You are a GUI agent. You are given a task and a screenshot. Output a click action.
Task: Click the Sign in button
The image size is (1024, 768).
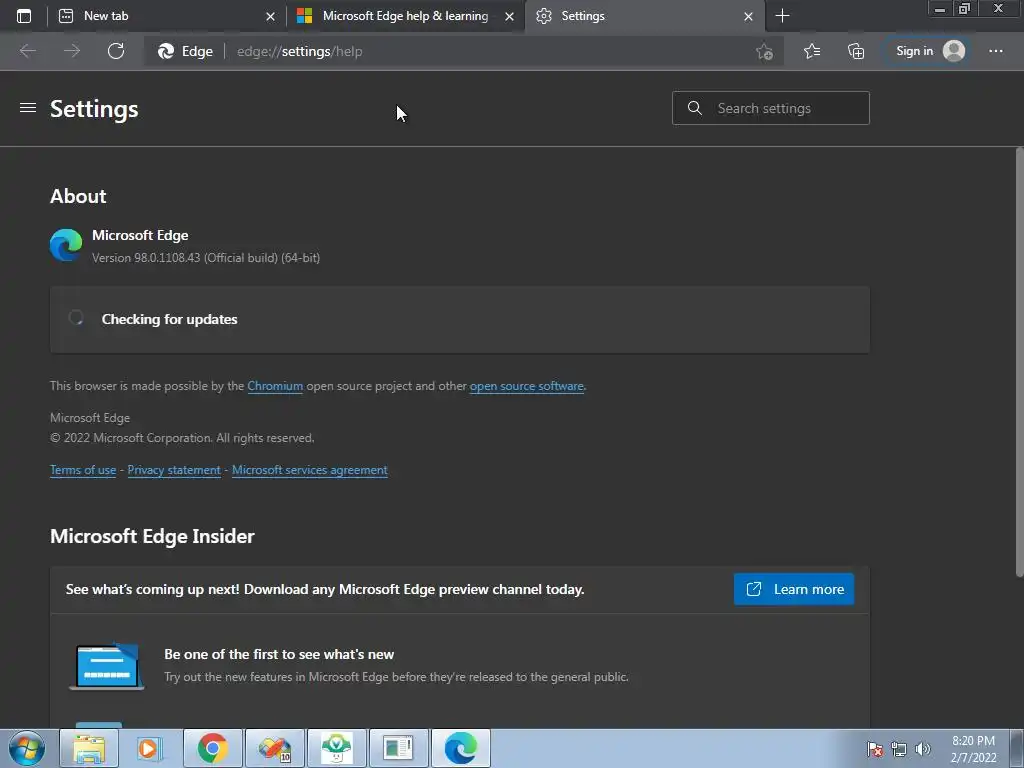pos(925,51)
